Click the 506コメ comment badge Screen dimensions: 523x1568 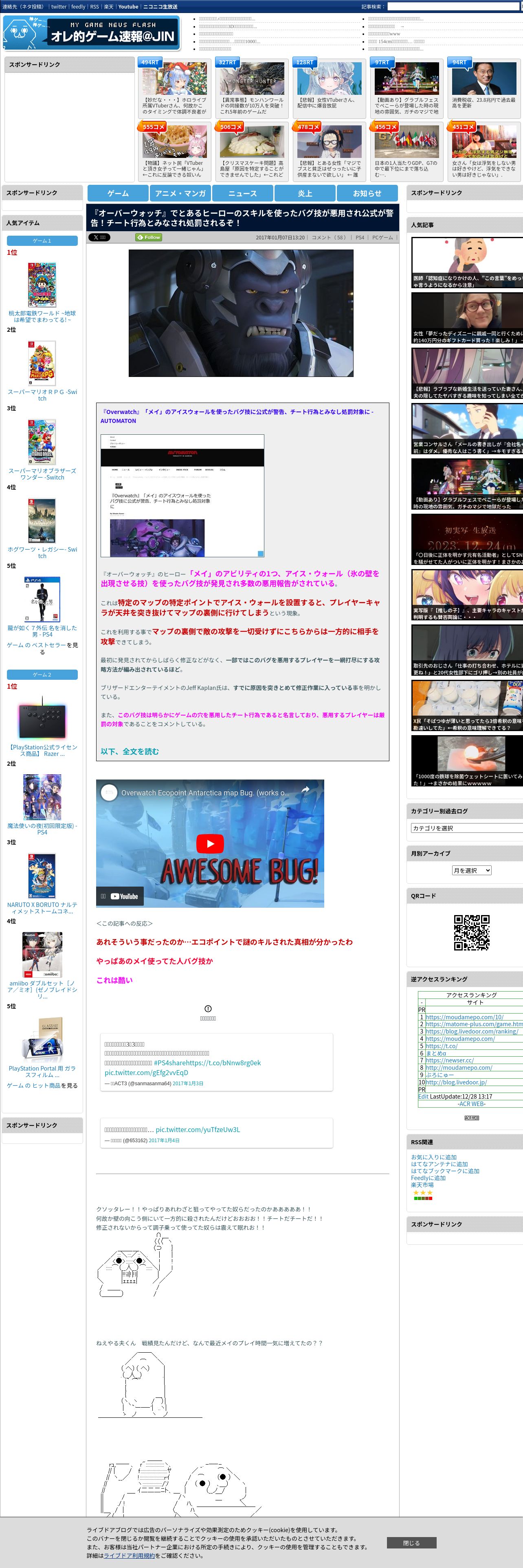tap(230, 127)
